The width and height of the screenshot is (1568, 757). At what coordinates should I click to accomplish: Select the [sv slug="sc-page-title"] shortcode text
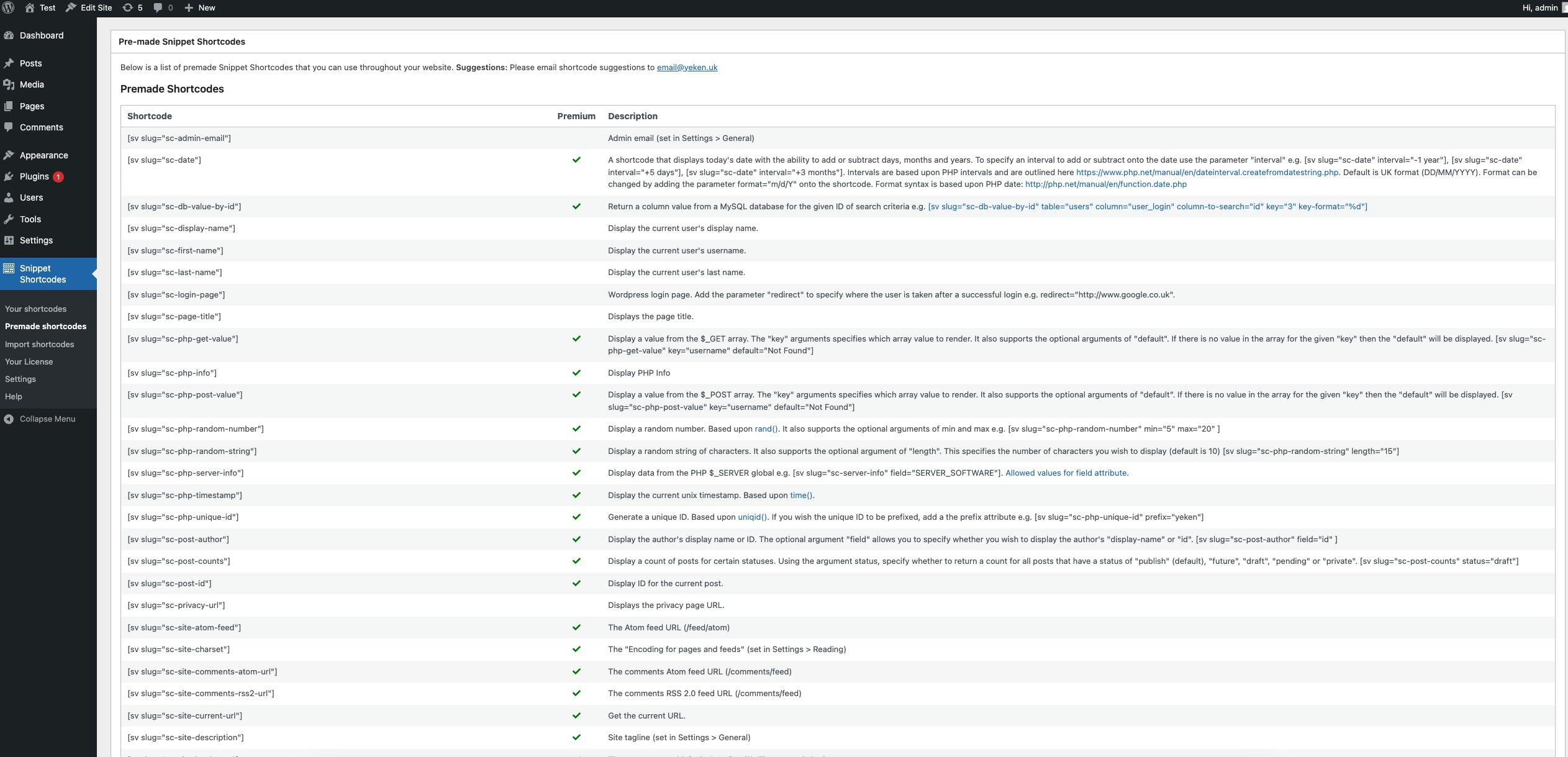(x=174, y=316)
